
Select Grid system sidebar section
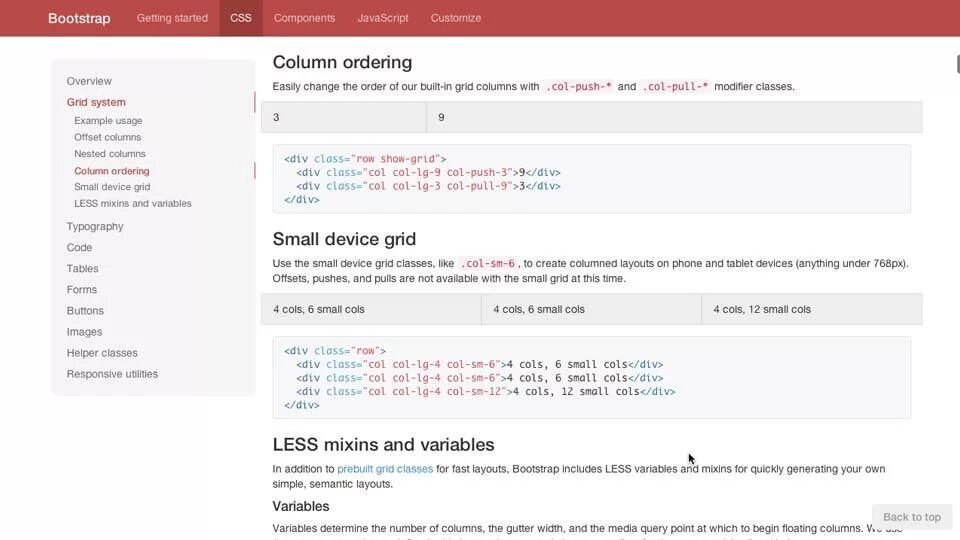click(96, 102)
